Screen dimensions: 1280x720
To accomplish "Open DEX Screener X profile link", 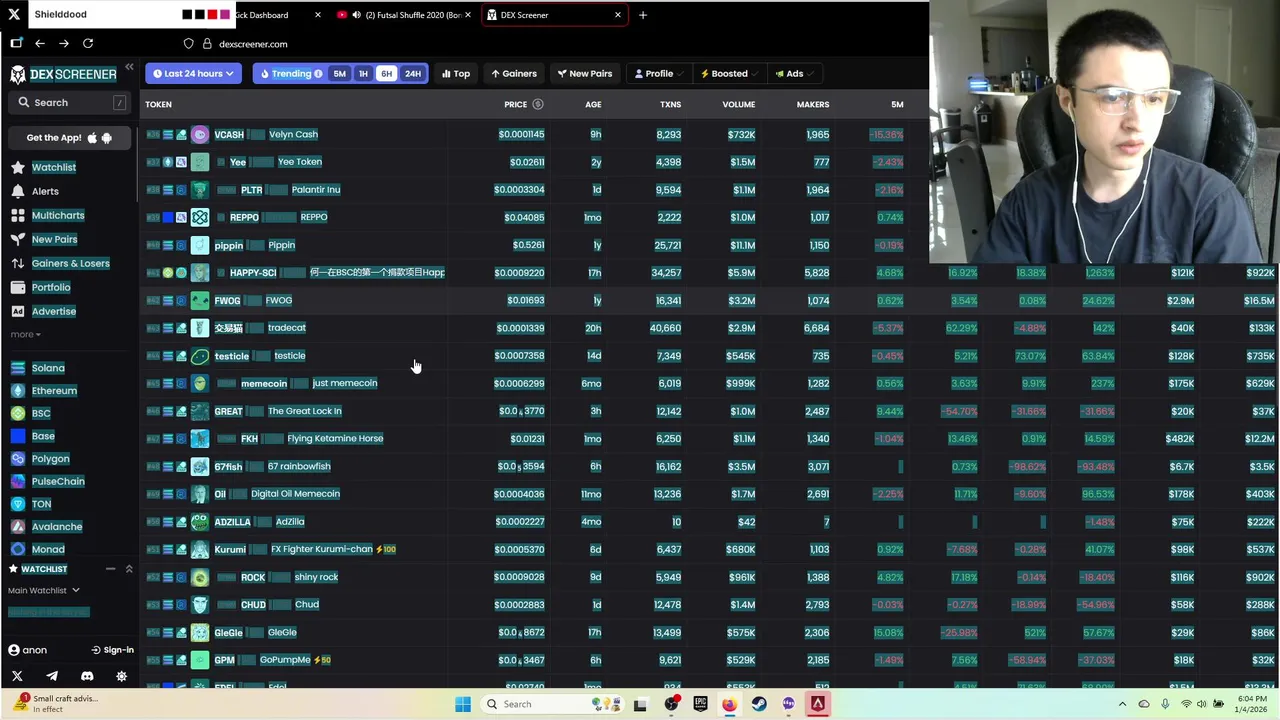I will point(17,676).
